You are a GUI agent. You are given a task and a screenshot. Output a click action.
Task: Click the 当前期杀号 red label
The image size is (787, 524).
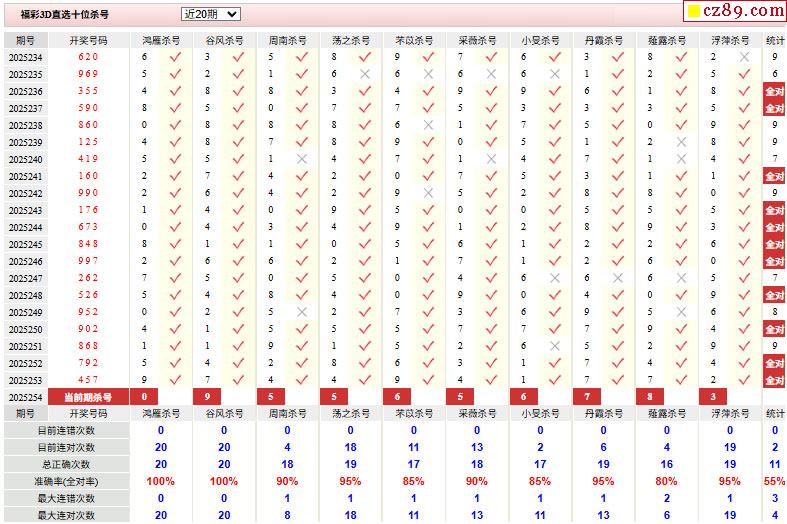(x=88, y=397)
